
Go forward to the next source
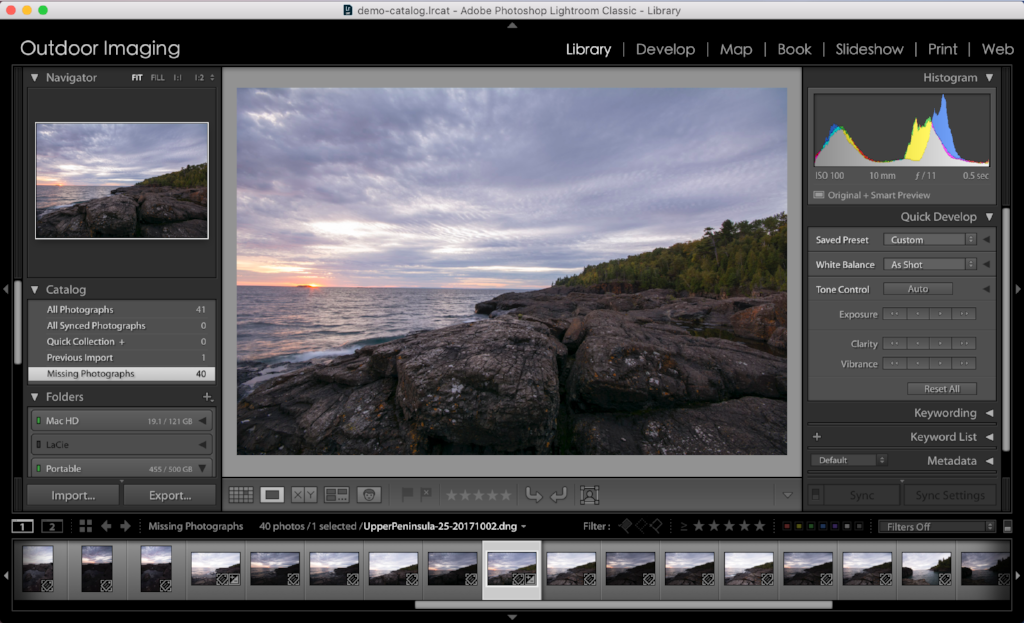pyautogui.click(x=125, y=526)
